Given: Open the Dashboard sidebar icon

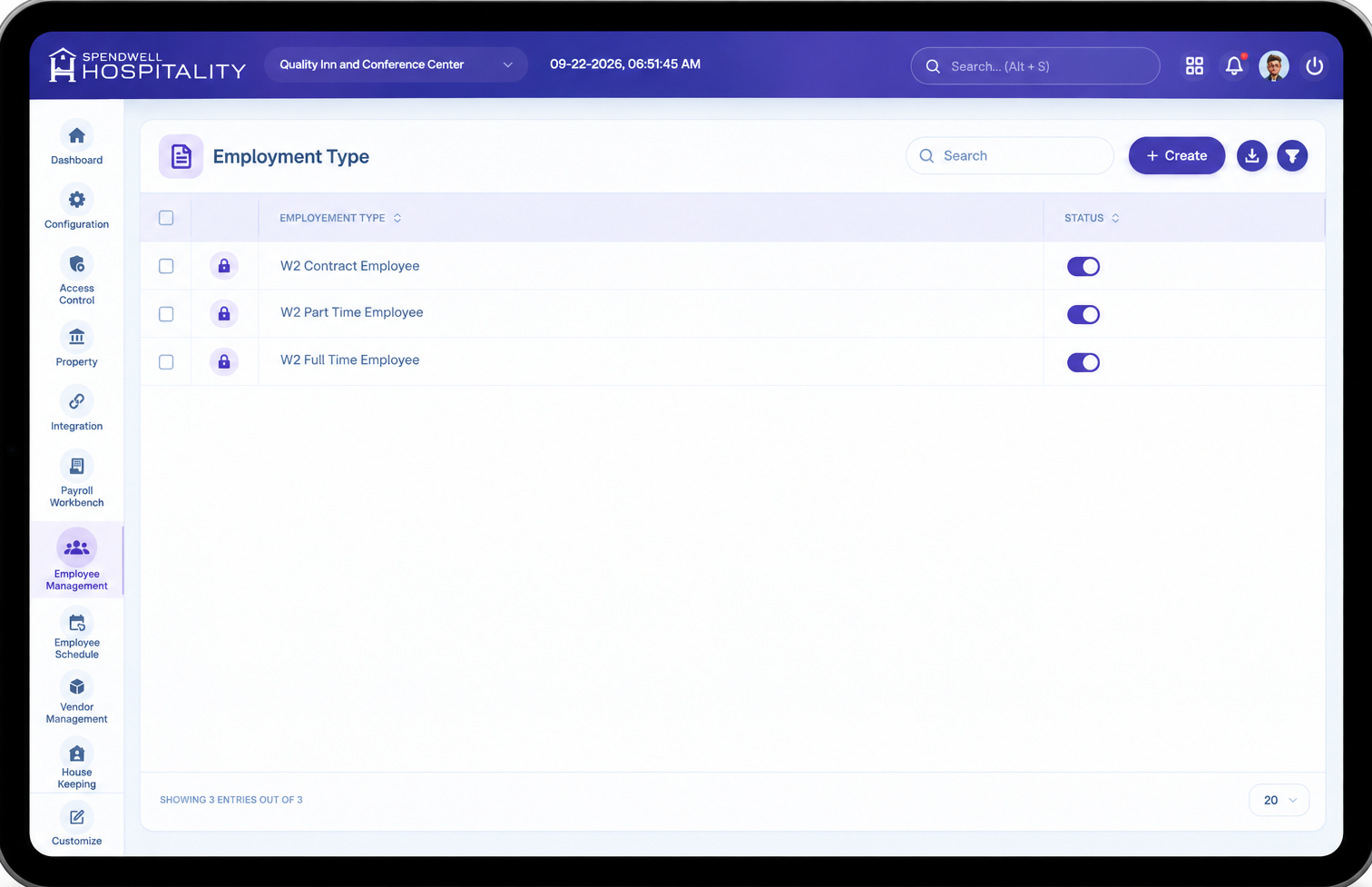Looking at the screenshot, I should click(76, 136).
